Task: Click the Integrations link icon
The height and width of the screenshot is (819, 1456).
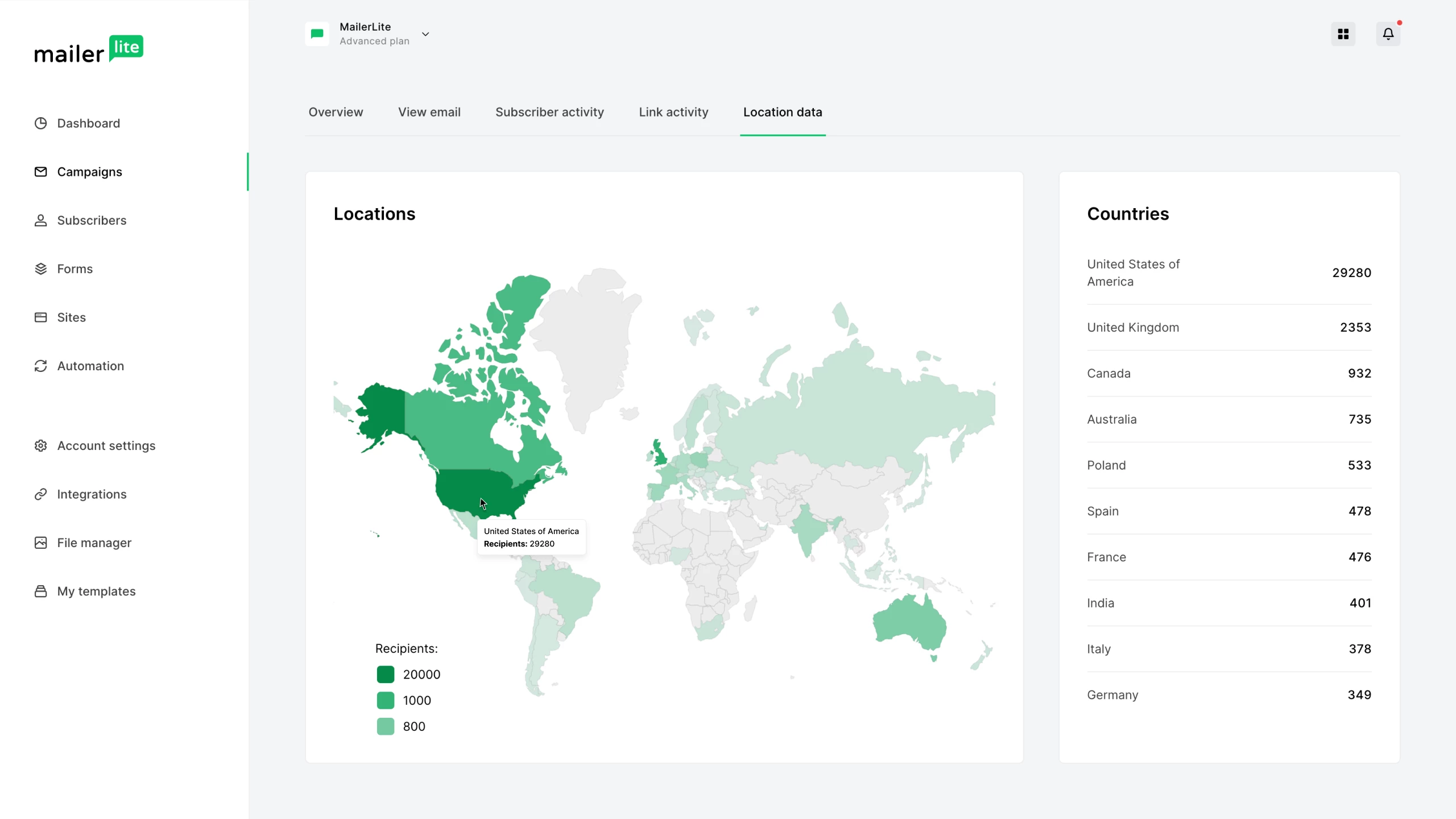Action: click(x=40, y=494)
